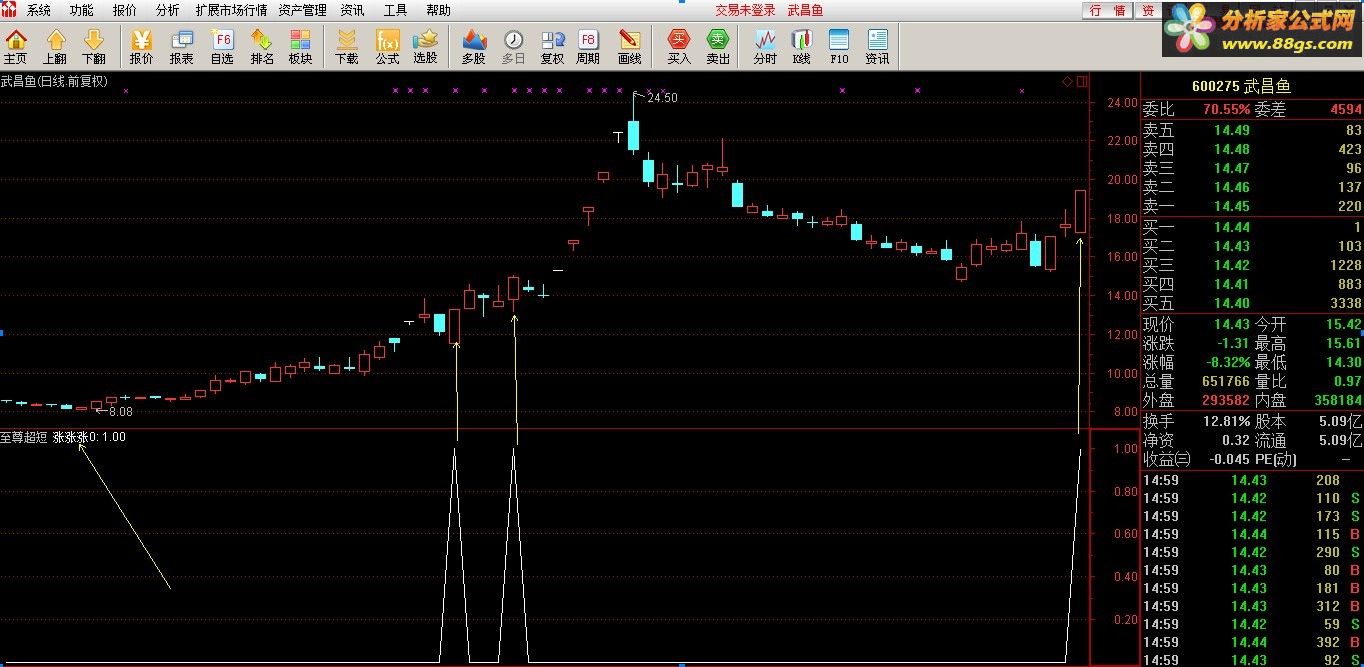Click the red 买入 buy icon
Image resolution: width=1364 pixels, height=667 pixels.
click(x=679, y=47)
